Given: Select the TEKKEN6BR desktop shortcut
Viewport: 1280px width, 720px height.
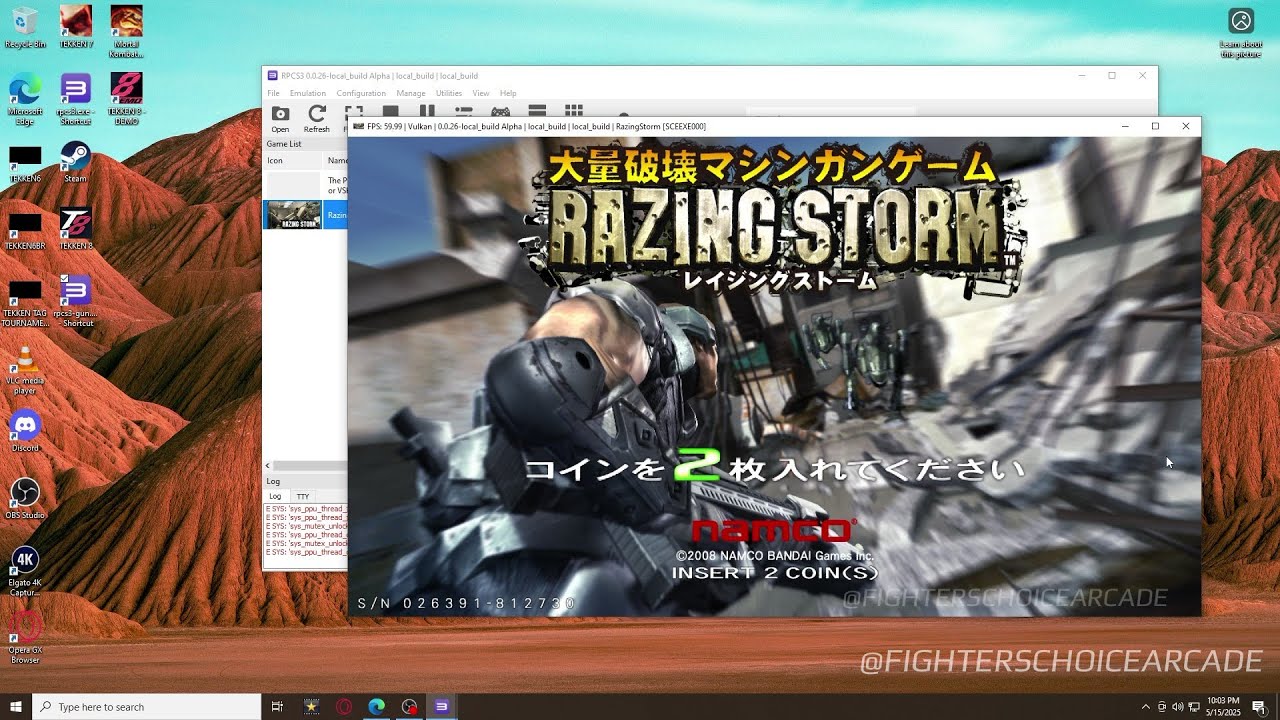Looking at the screenshot, I should tap(25, 231).
